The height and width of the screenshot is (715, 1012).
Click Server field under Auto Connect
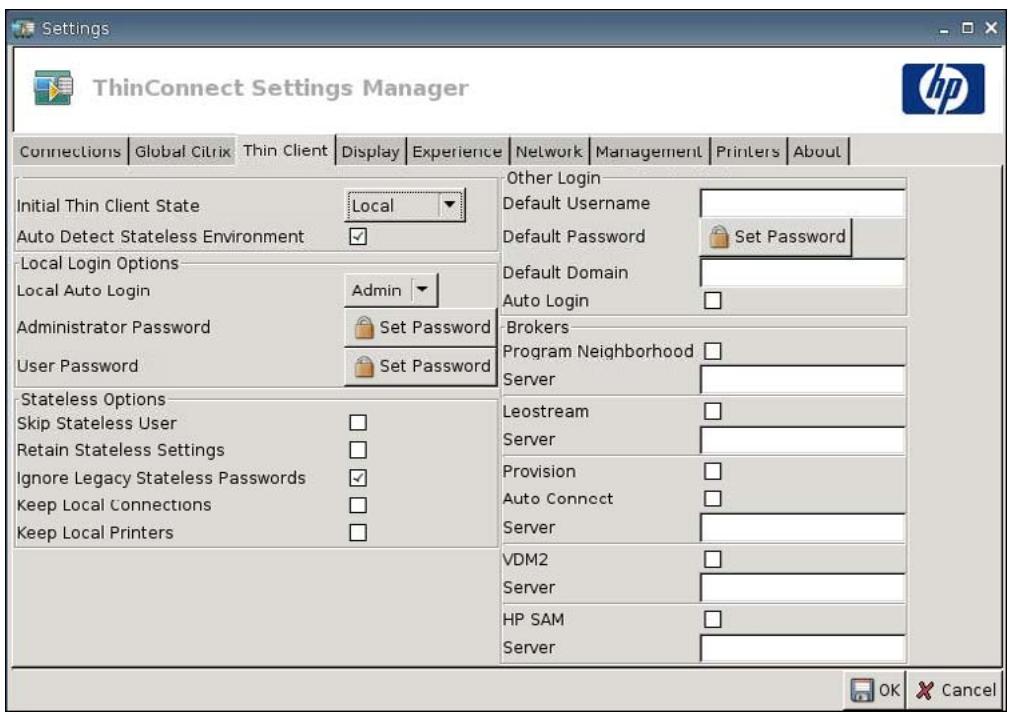click(803, 527)
